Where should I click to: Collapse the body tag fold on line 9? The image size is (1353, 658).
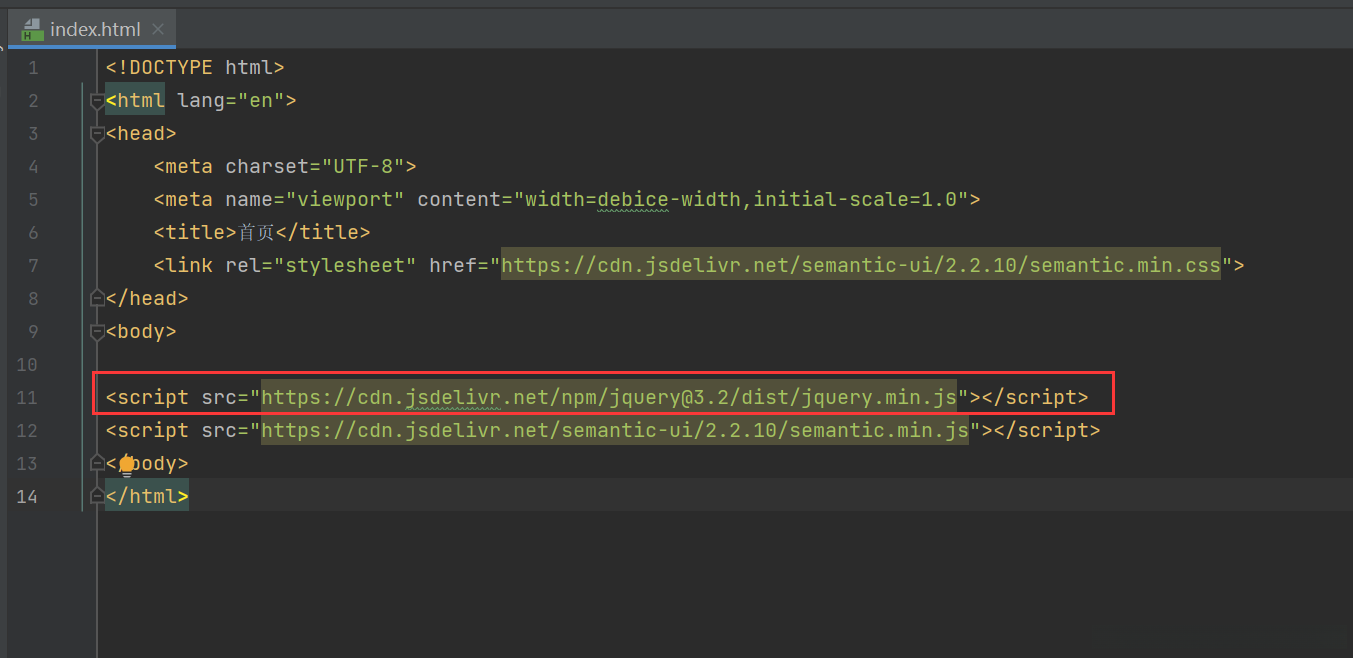(97, 331)
